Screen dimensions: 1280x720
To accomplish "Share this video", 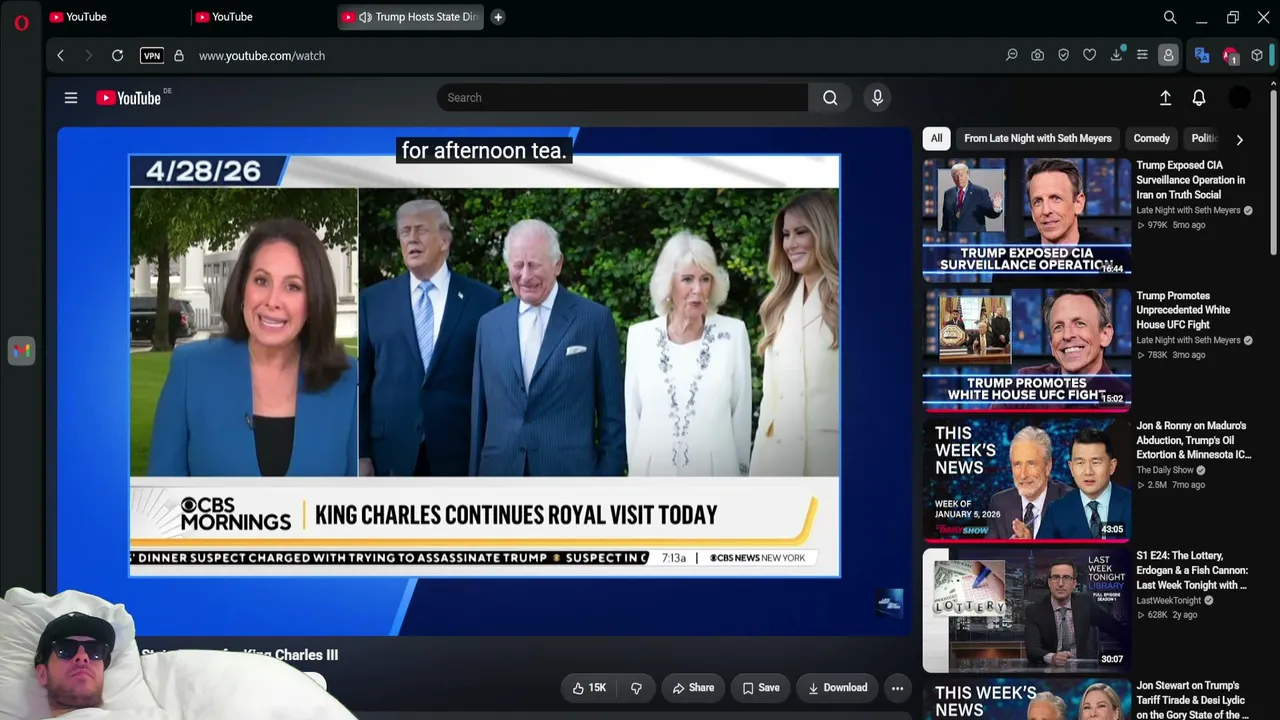I will pyautogui.click(x=693, y=688).
